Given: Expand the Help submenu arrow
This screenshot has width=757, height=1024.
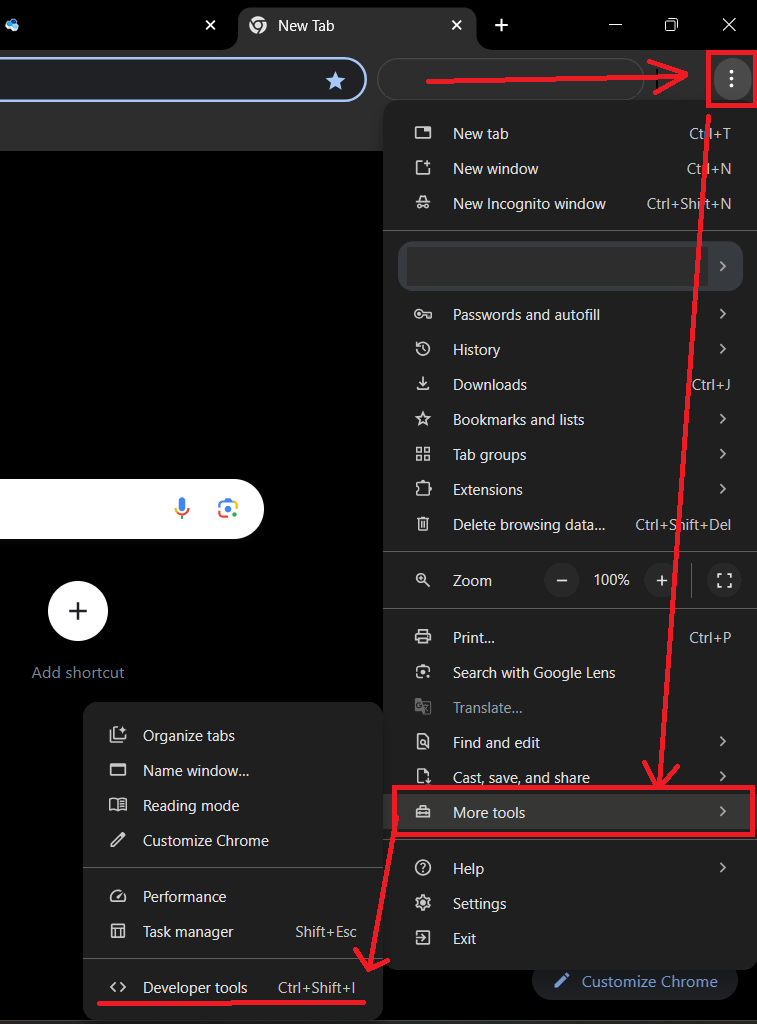Looking at the screenshot, I should pos(722,867).
